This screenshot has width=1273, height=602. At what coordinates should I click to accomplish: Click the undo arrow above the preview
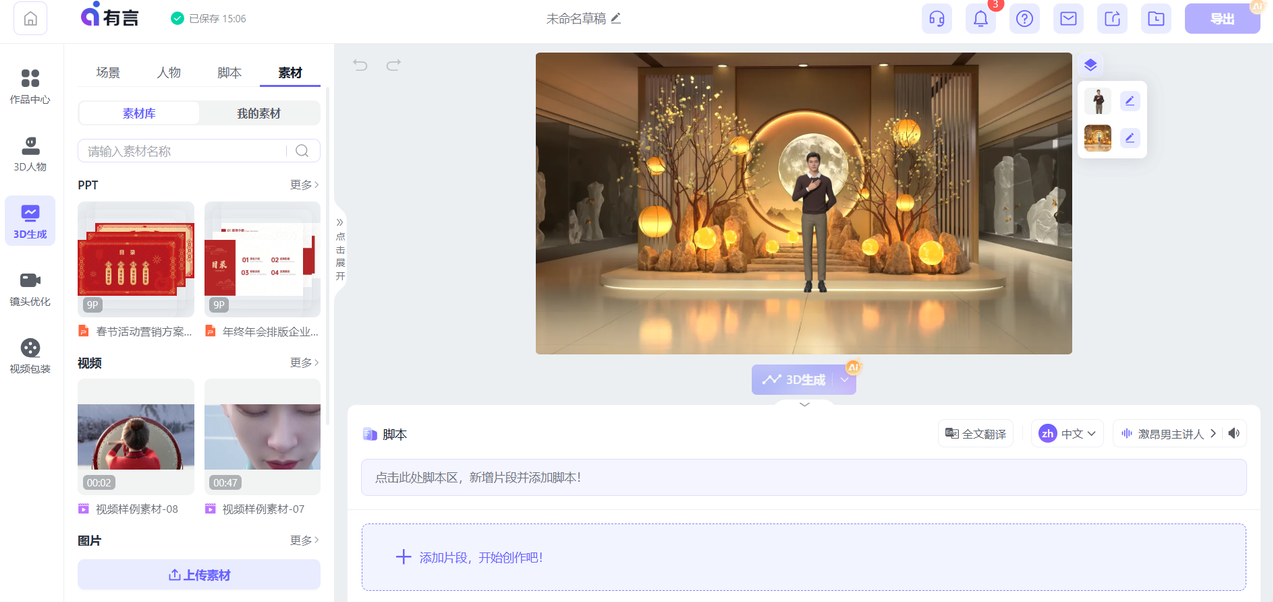[x=359, y=64]
